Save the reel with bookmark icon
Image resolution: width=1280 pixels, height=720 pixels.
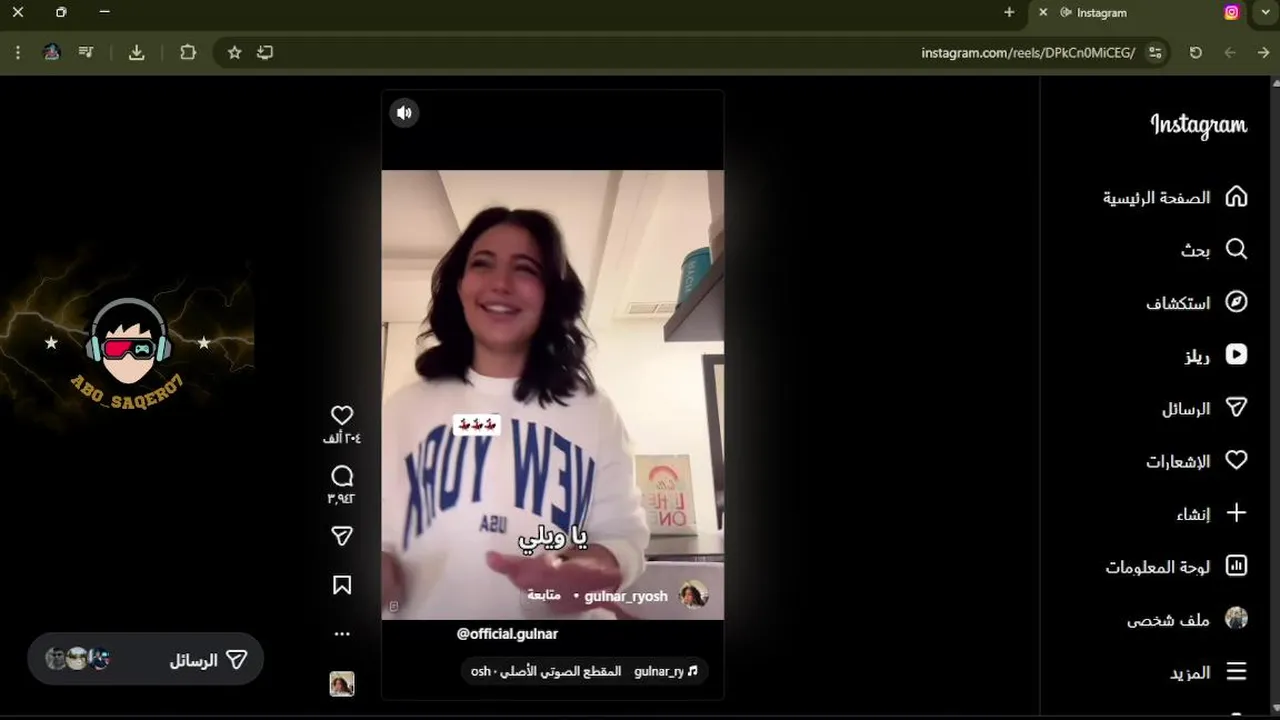pyautogui.click(x=342, y=585)
